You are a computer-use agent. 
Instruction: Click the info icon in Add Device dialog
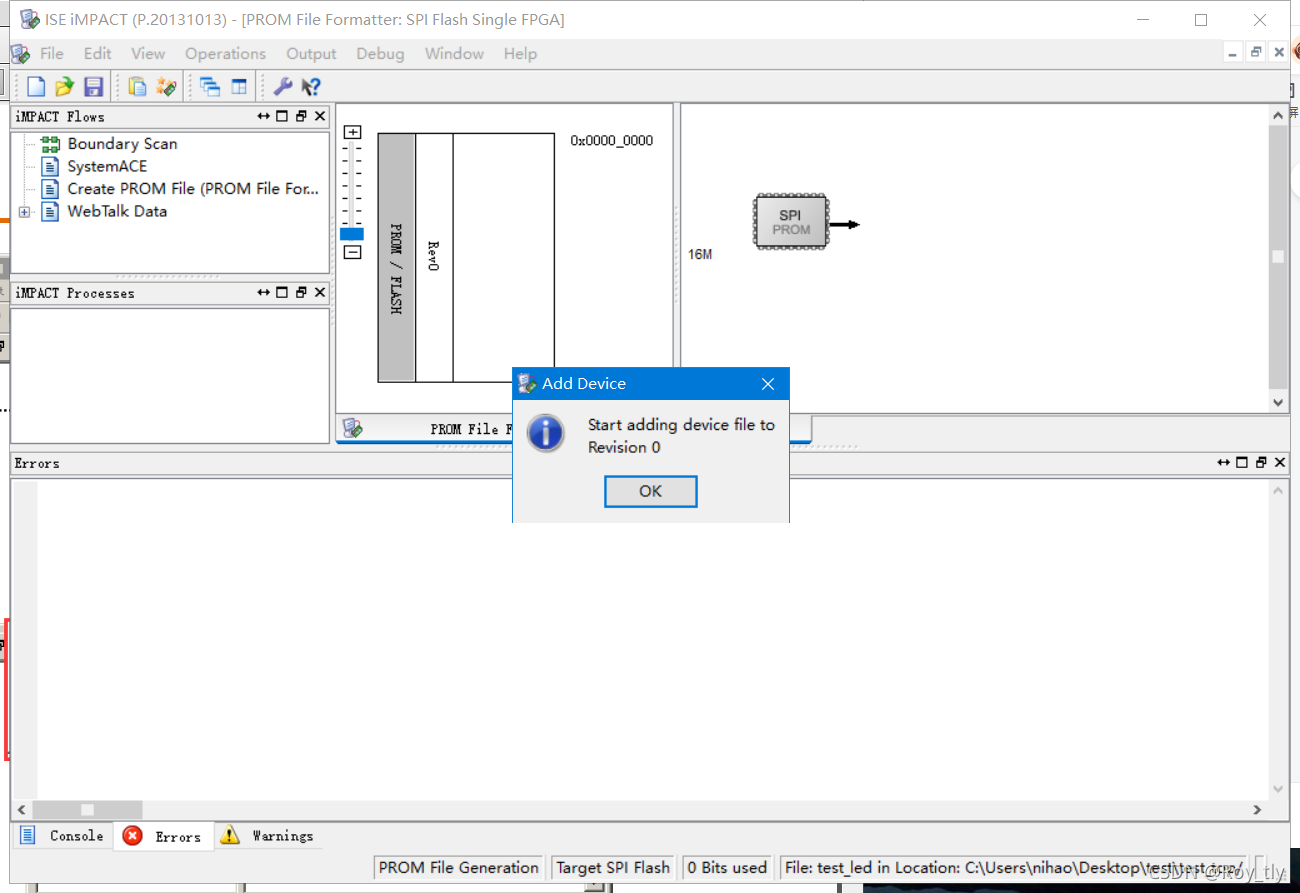click(x=546, y=434)
